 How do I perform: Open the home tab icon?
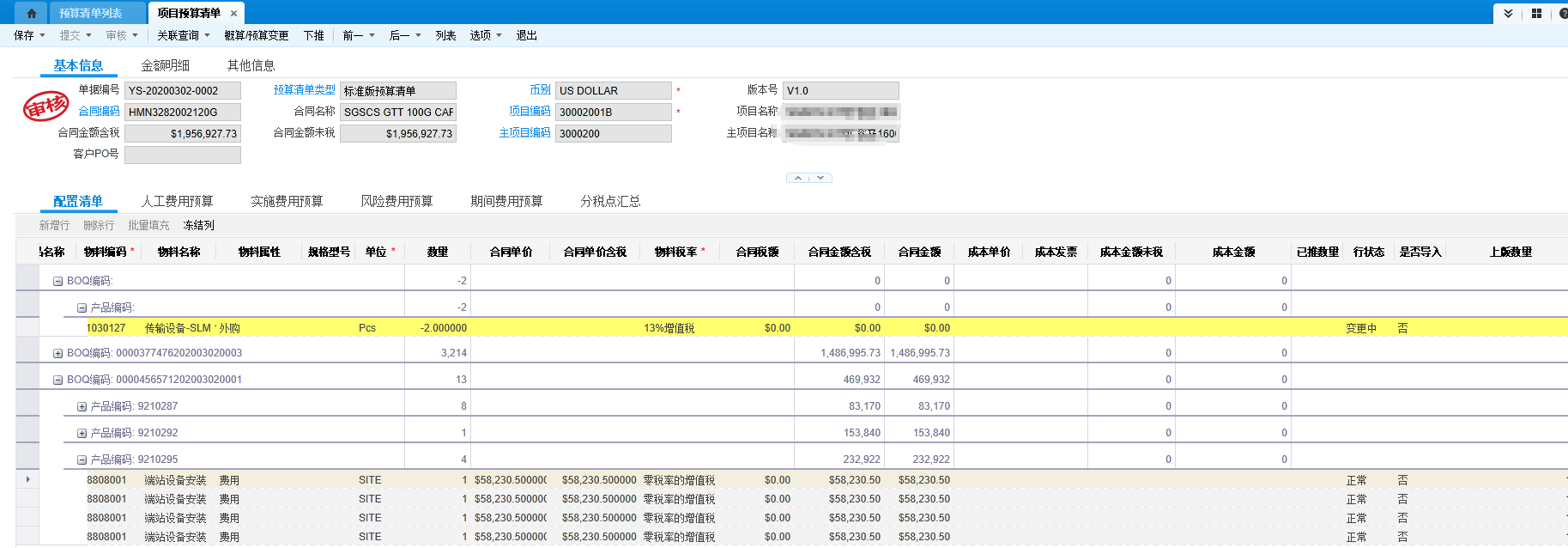tap(32, 13)
